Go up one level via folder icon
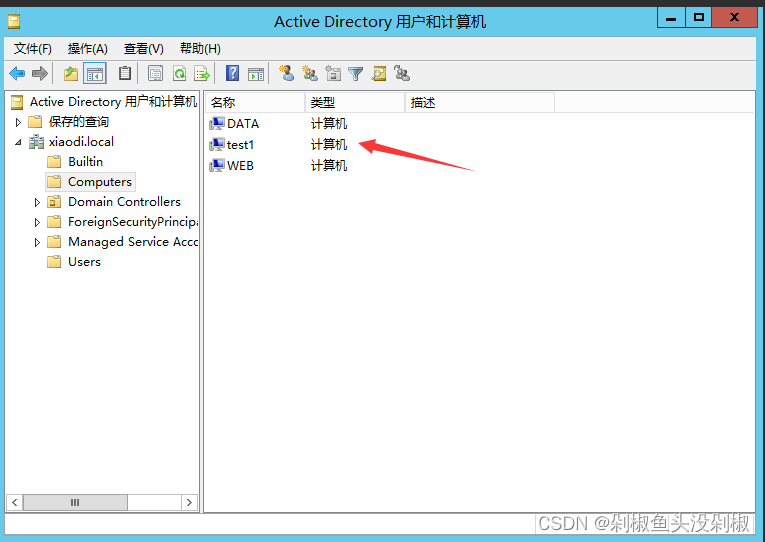 click(71, 74)
